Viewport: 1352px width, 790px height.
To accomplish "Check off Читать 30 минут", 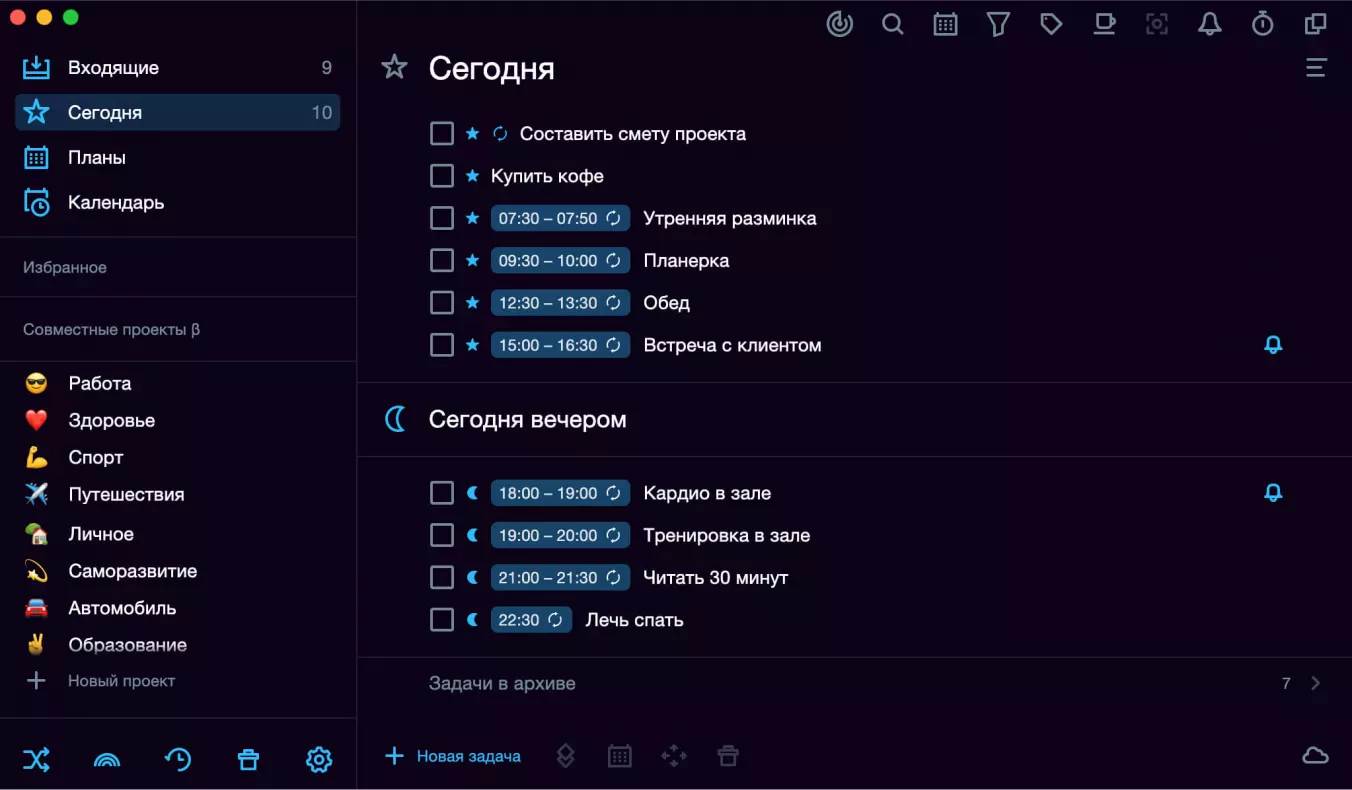I will (442, 577).
